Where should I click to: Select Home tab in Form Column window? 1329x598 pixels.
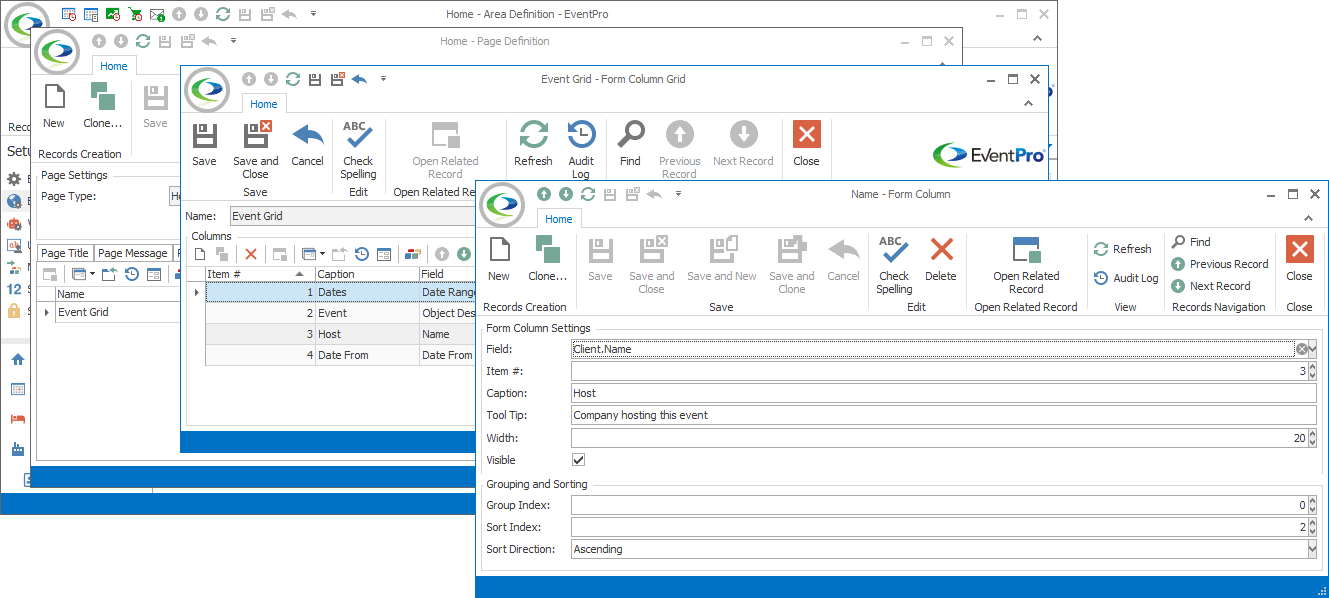click(559, 219)
